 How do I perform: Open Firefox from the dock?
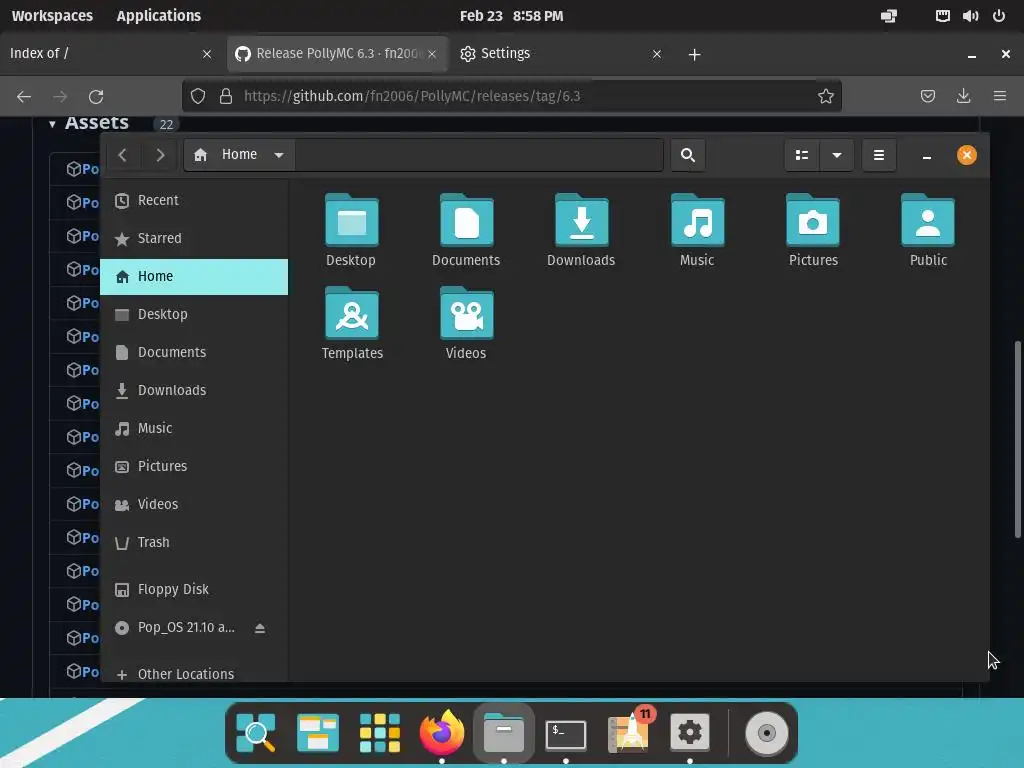[x=442, y=733]
